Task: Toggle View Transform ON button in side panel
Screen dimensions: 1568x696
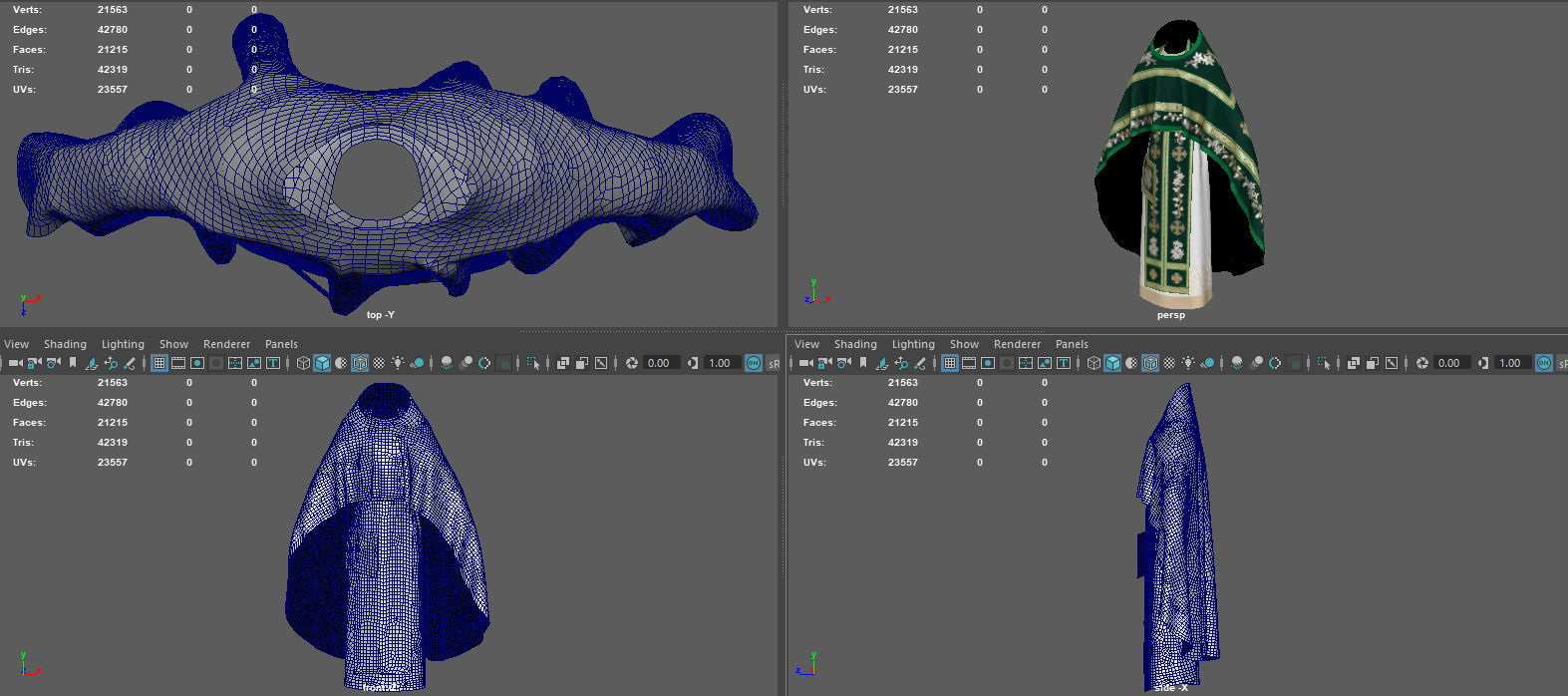Action: (1544, 363)
